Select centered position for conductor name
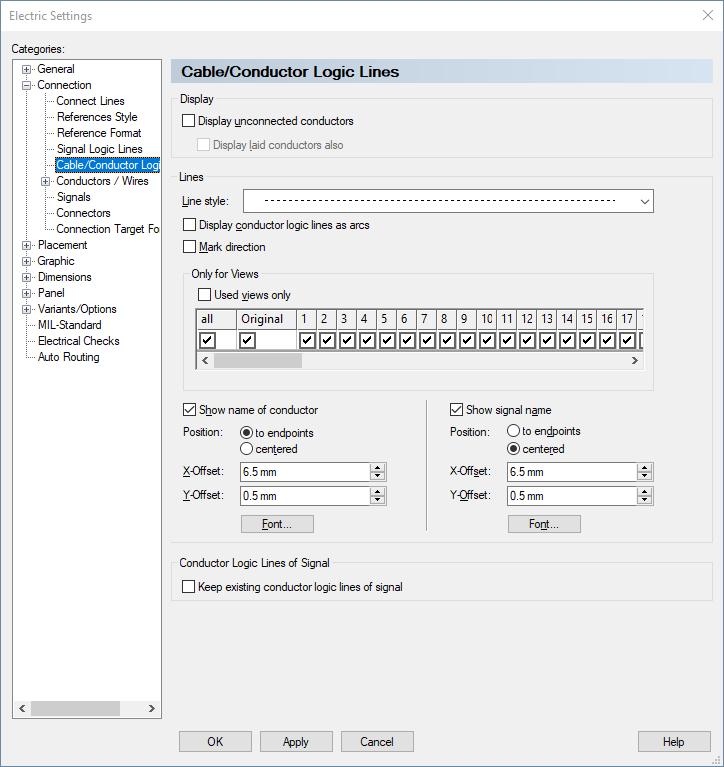Viewport: 724px width, 767px height. pos(247,449)
